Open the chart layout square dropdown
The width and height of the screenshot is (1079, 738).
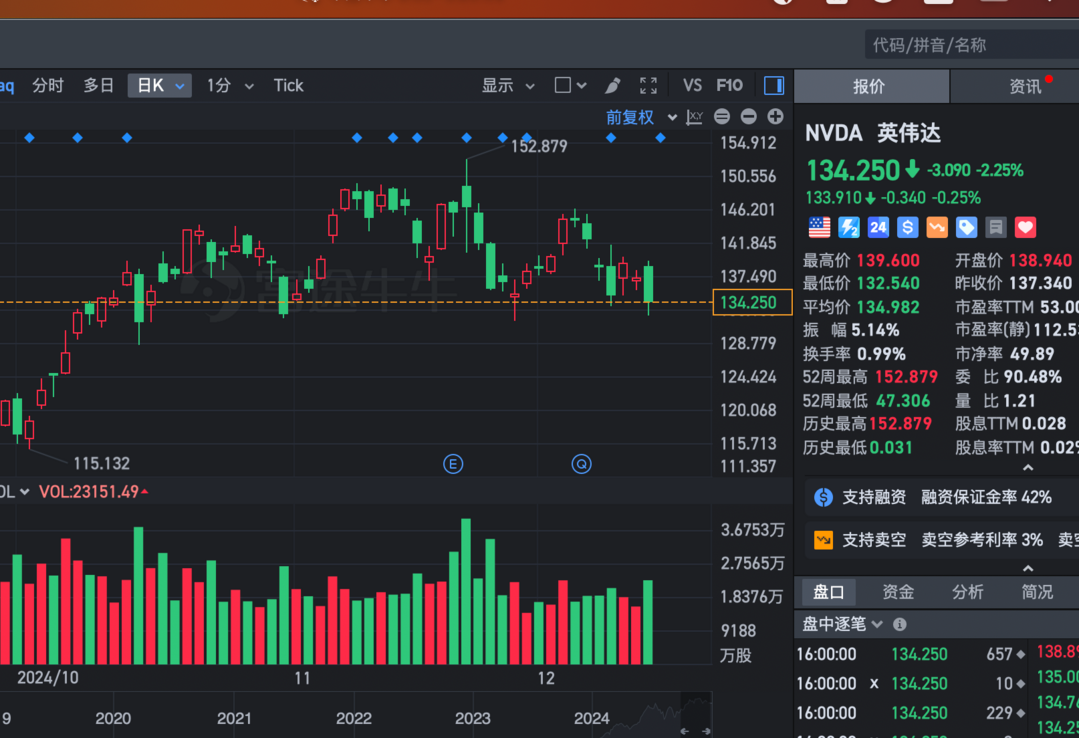click(x=570, y=85)
